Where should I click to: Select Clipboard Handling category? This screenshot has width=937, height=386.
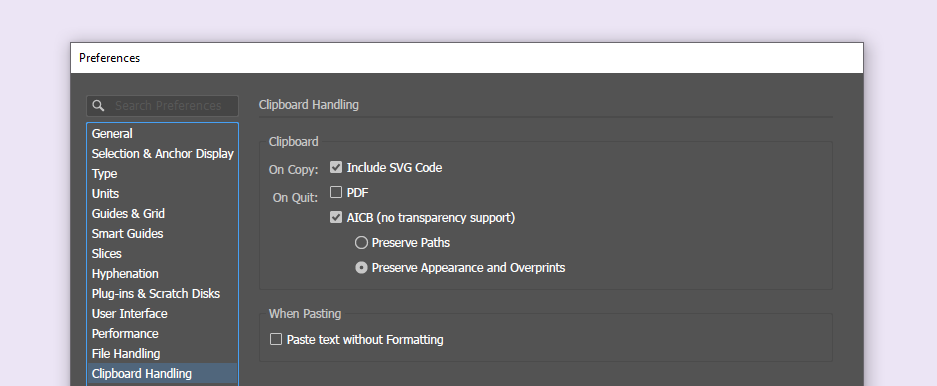(163, 373)
